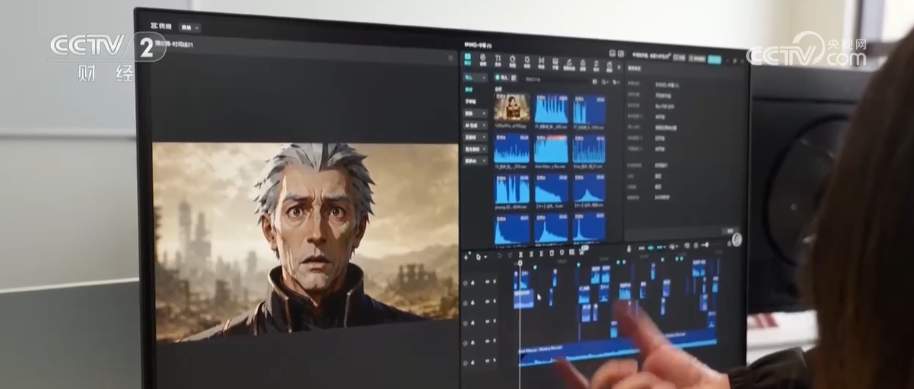
Task: Select the wide clip at start of first track
Action: point(523,299)
